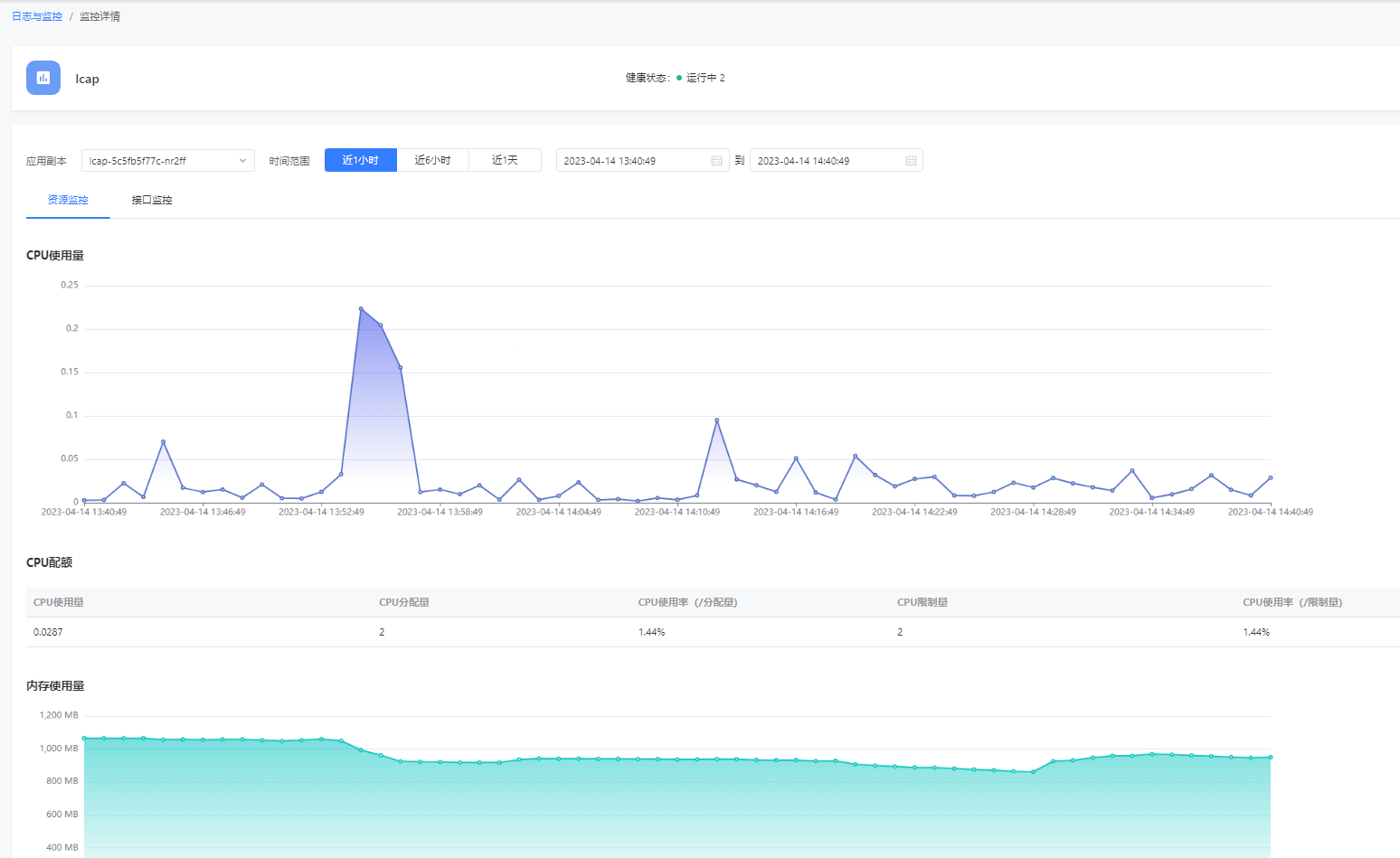This screenshot has width=1400, height=858.
Task: Click the CPU使用量 table column header
Action: [x=59, y=602]
